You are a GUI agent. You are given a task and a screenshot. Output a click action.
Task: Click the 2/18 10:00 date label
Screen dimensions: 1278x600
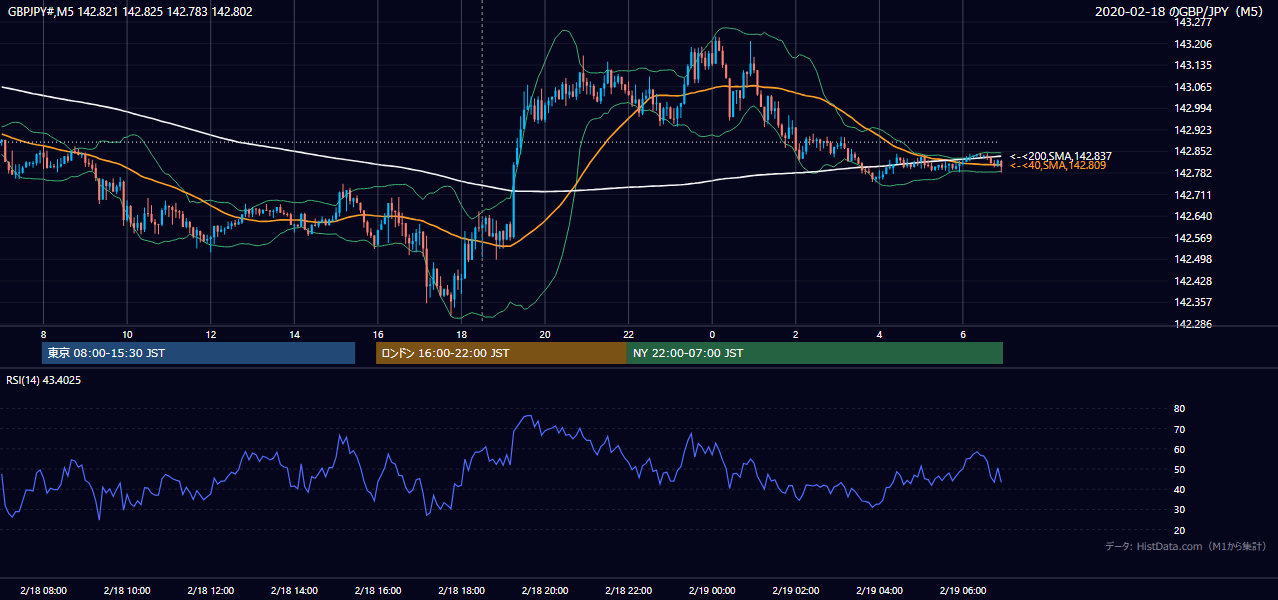127,590
